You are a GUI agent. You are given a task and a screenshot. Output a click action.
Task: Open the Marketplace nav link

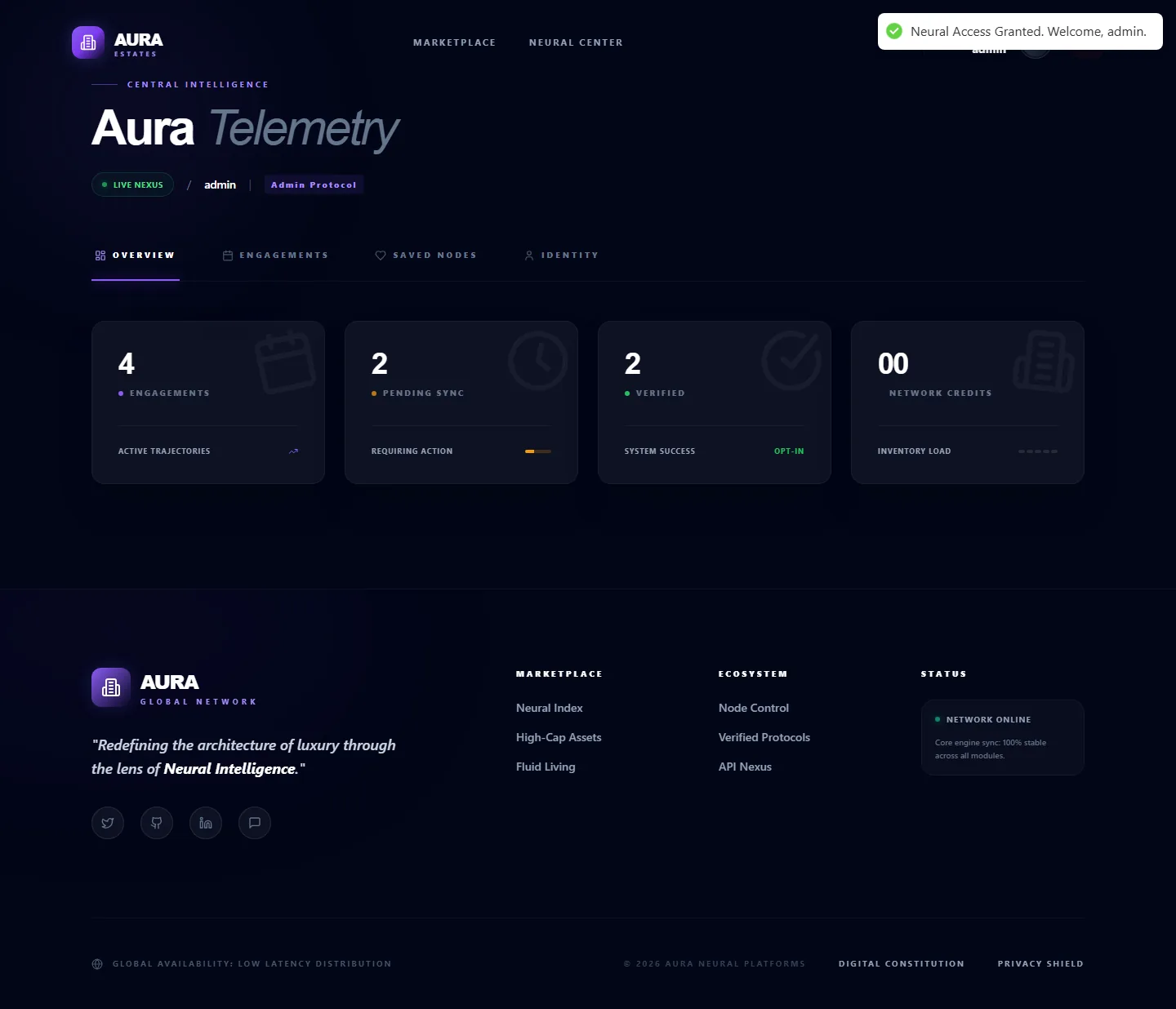(454, 42)
